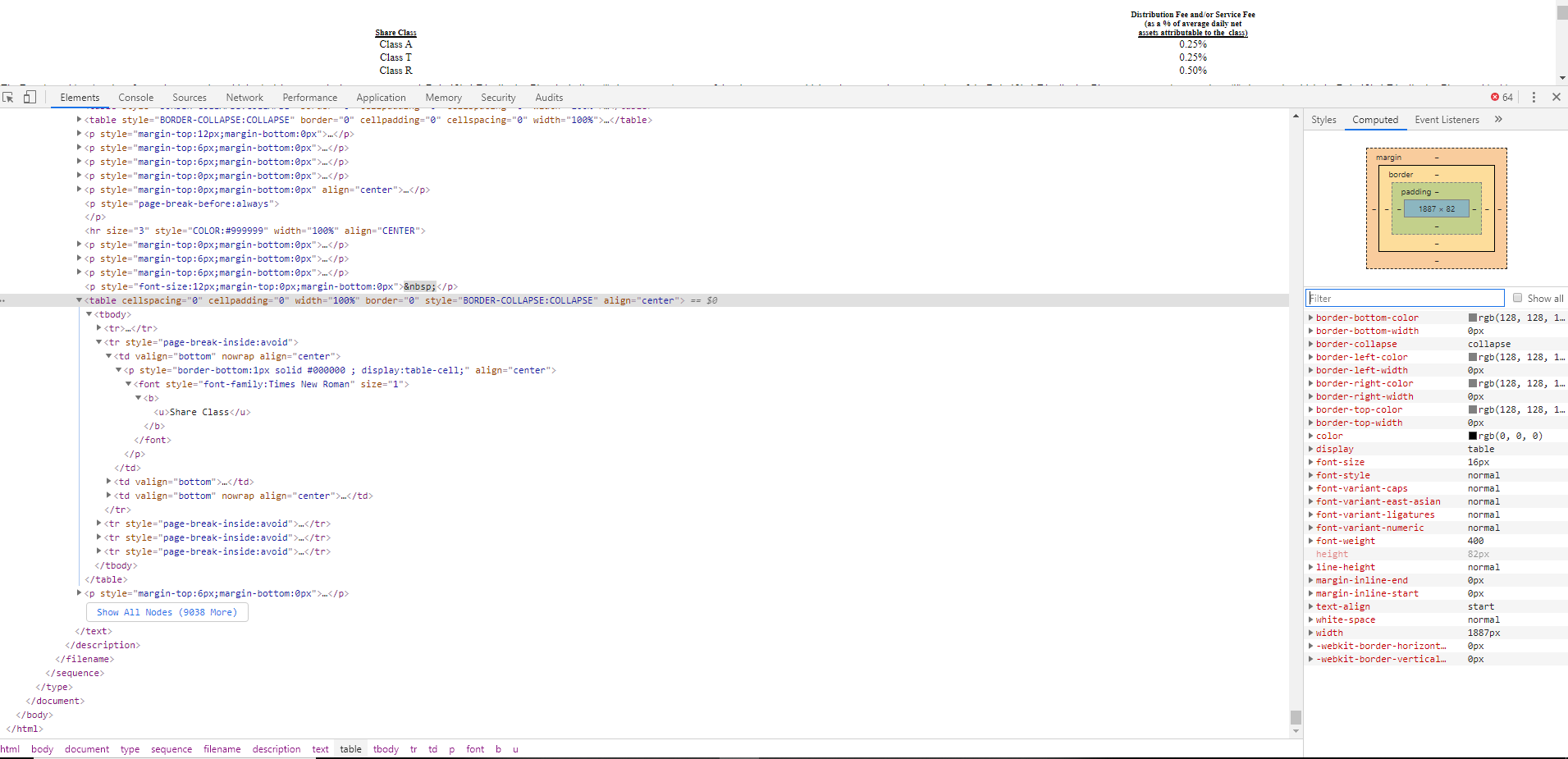Open the error count indicator showing 64
Image resolution: width=1568 pixels, height=759 pixels.
pos(1502,97)
